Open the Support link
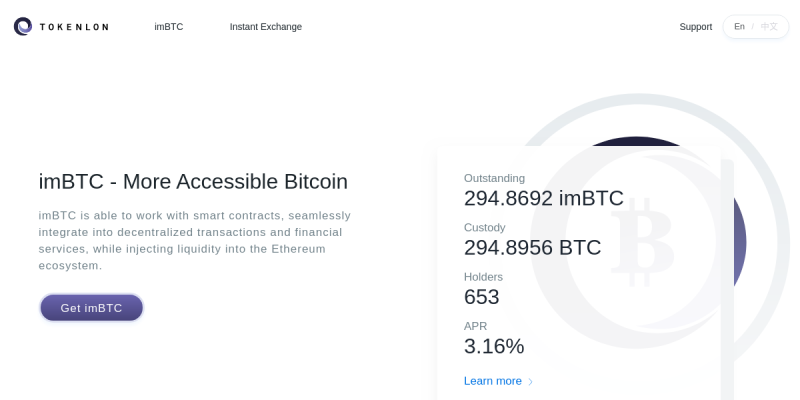The image size is (800, 400). (695, 27)
